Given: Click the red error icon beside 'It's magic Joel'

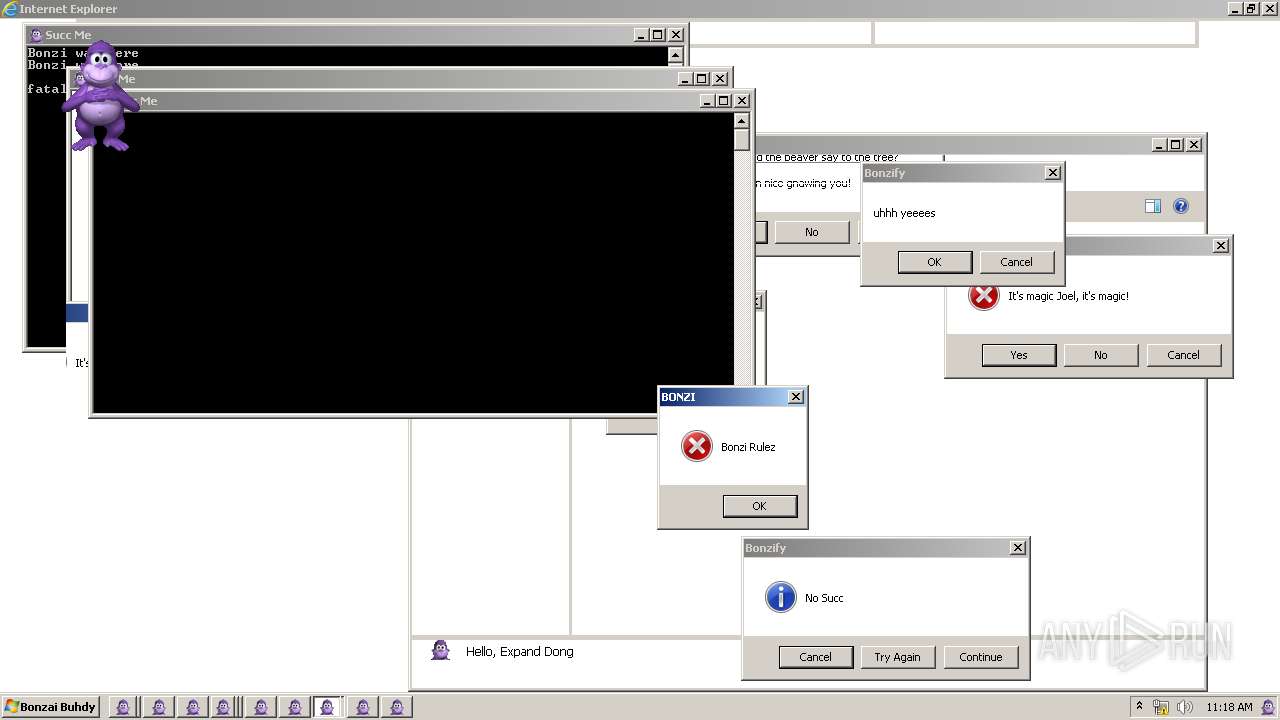Looking at the screenshot, I should pyautogui.click(x=984, y=296).
